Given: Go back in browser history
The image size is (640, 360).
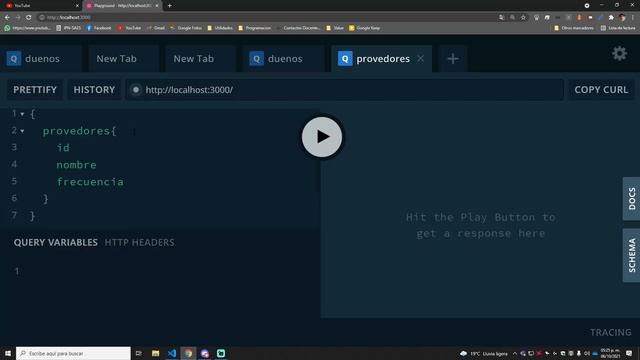Looking at the screenshot, I should point(7,18).
